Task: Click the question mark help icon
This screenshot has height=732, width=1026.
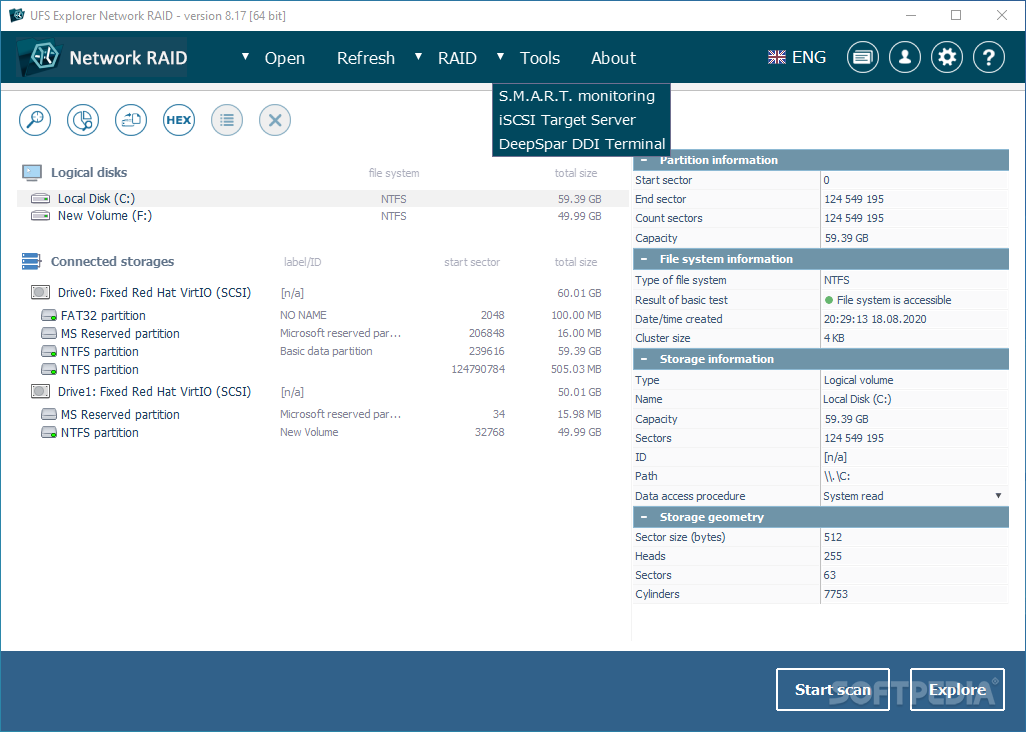Action: [989, 58]
